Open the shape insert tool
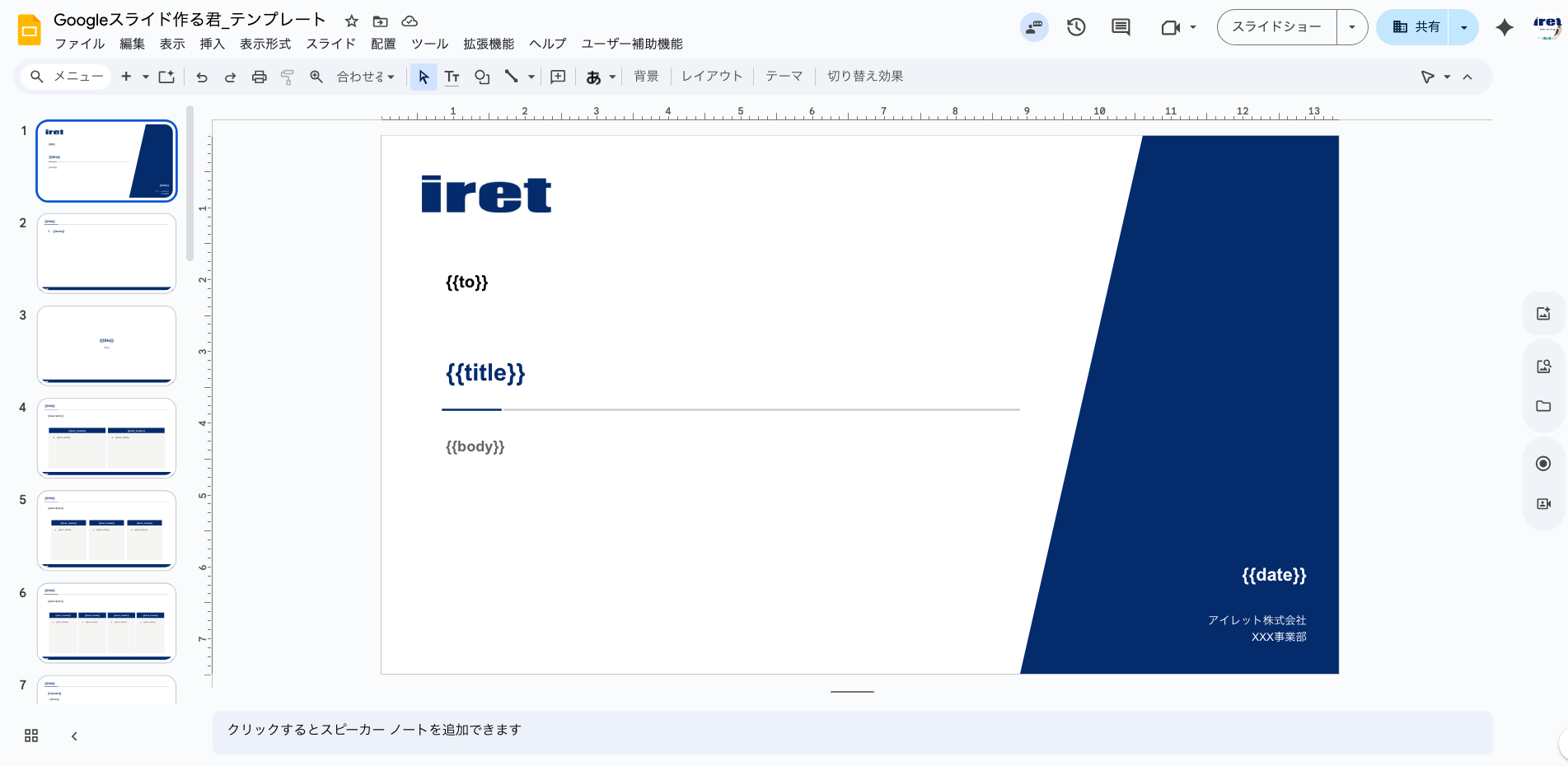This screenshot has width=1568, height=766. pyautogui.click(x=482, y=77)
